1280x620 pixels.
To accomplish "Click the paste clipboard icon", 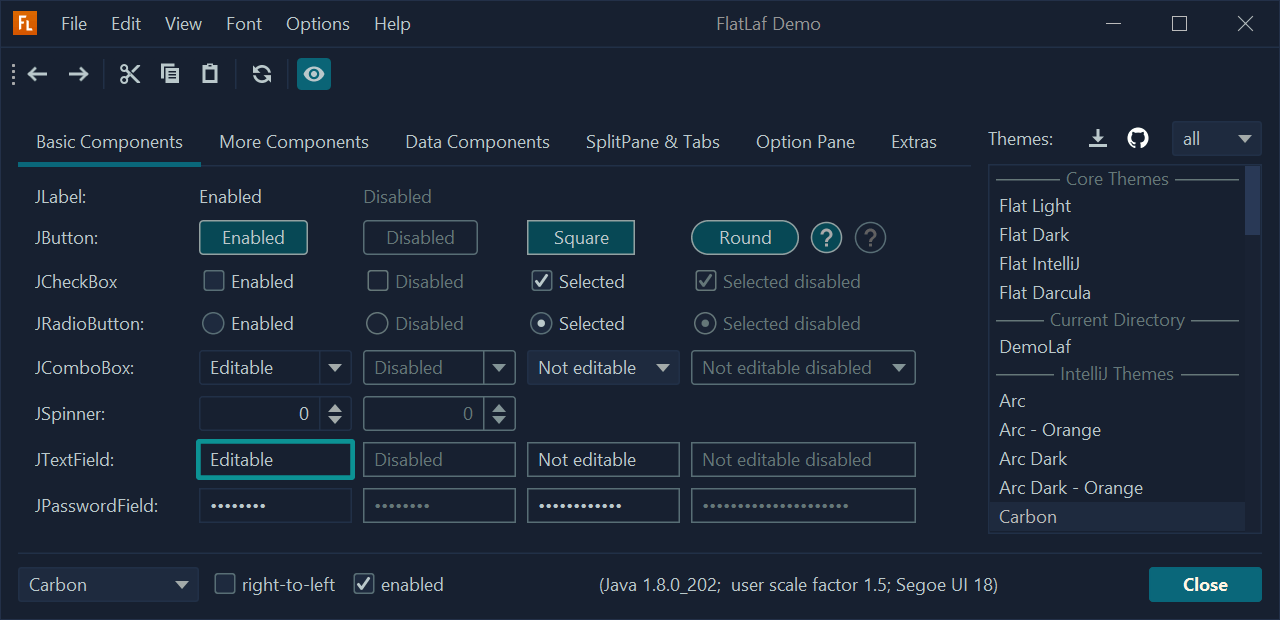I will point(210,74).
